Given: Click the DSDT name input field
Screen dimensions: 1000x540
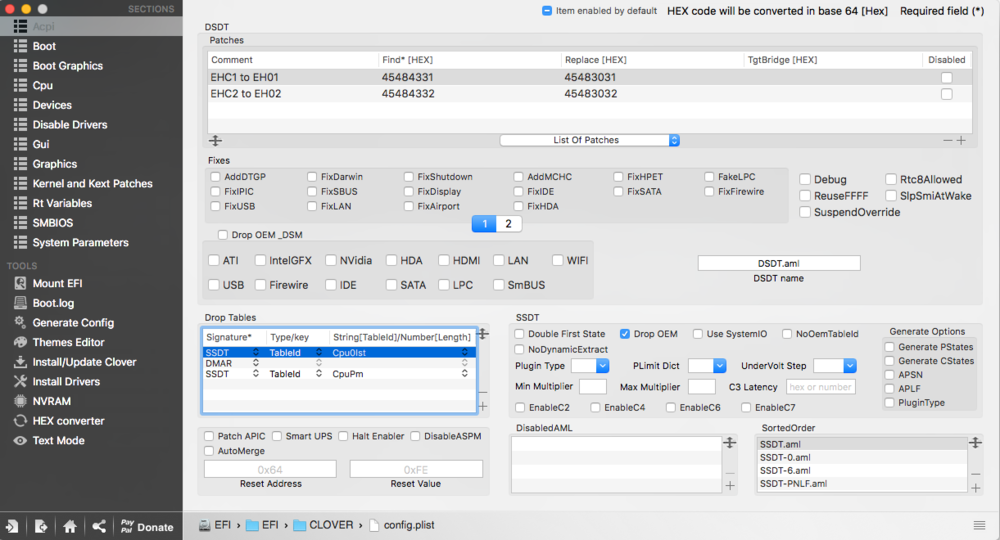Looking at the screenshot, I should (x=779, y=263).
